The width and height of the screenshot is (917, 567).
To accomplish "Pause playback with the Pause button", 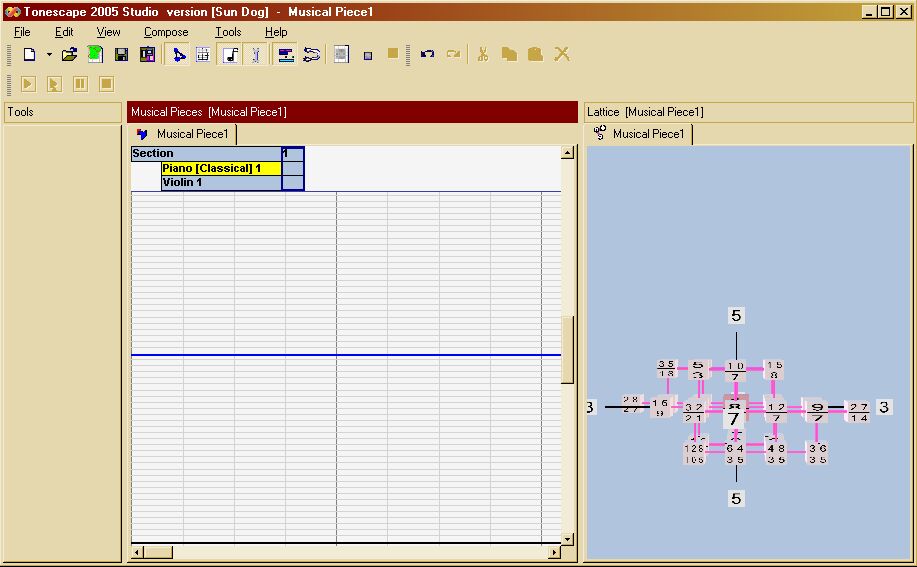I will point(80,84).
